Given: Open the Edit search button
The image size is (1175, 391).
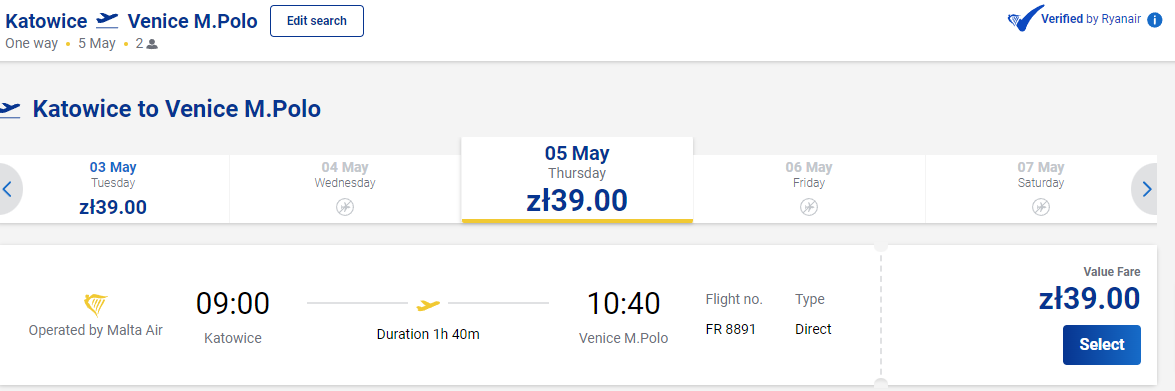Looking at the screenshot, I should pyautogui.click(x=317, y=21).
